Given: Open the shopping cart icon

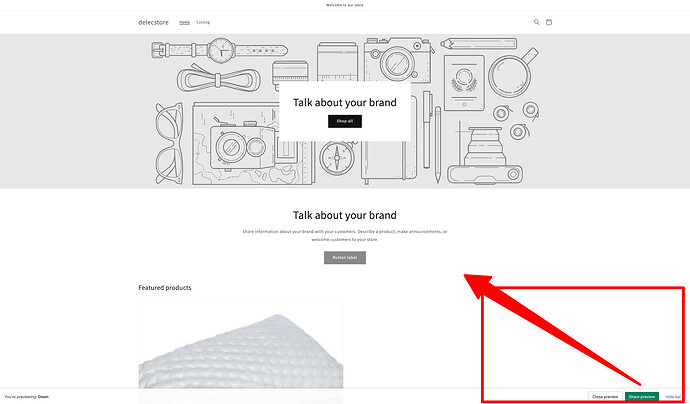Looking at the screenshot, I should click(549, 22).
